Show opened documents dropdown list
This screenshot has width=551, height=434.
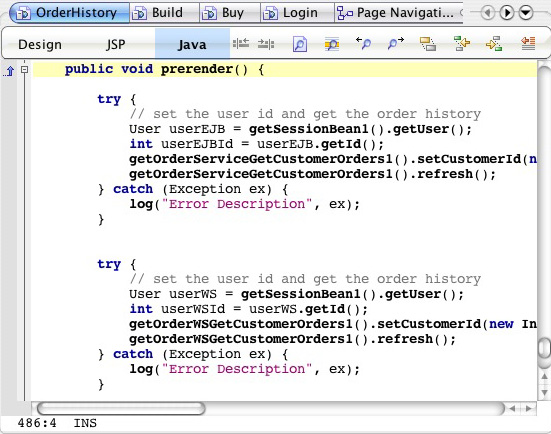(526, 13)
